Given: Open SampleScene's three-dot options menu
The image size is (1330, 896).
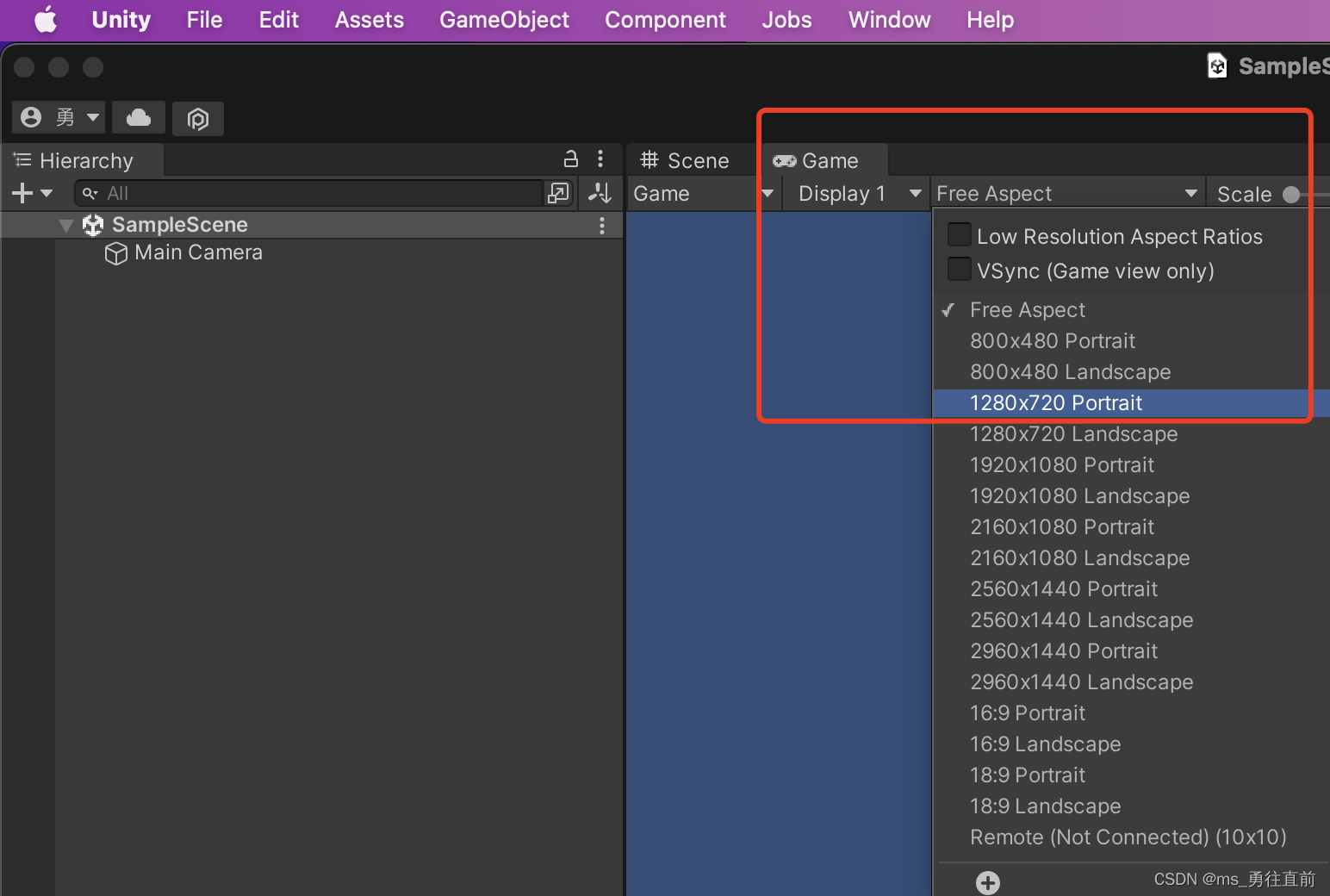Looking at the screenshot, I should [602, 225].
